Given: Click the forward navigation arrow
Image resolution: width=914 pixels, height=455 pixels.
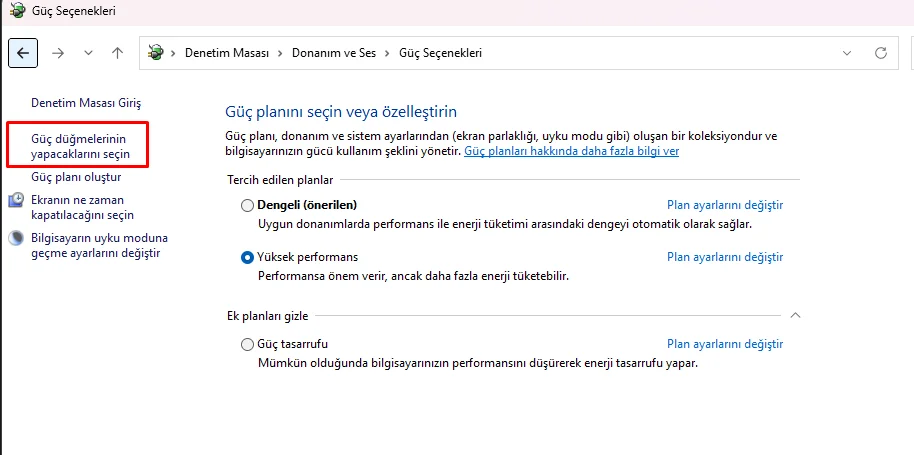Looking at the screenshot, I should 57,53.
